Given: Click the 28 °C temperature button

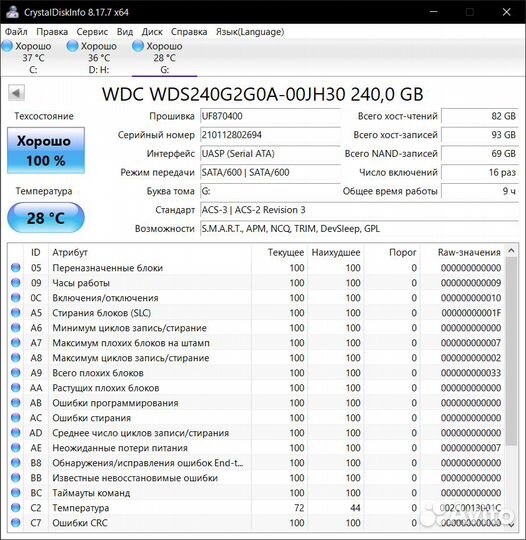Looking at the screenshot, I should coord(46,218).
